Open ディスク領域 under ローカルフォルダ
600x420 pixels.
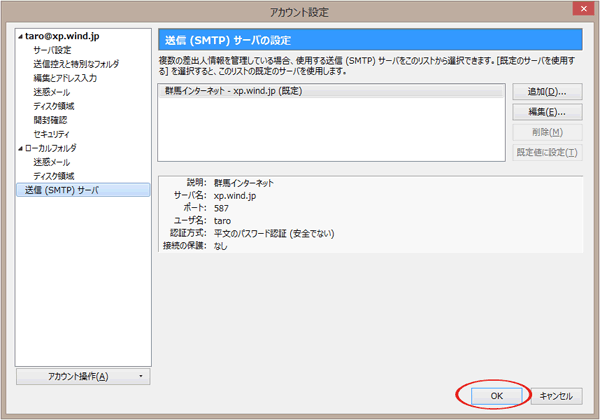click(54, 176)
